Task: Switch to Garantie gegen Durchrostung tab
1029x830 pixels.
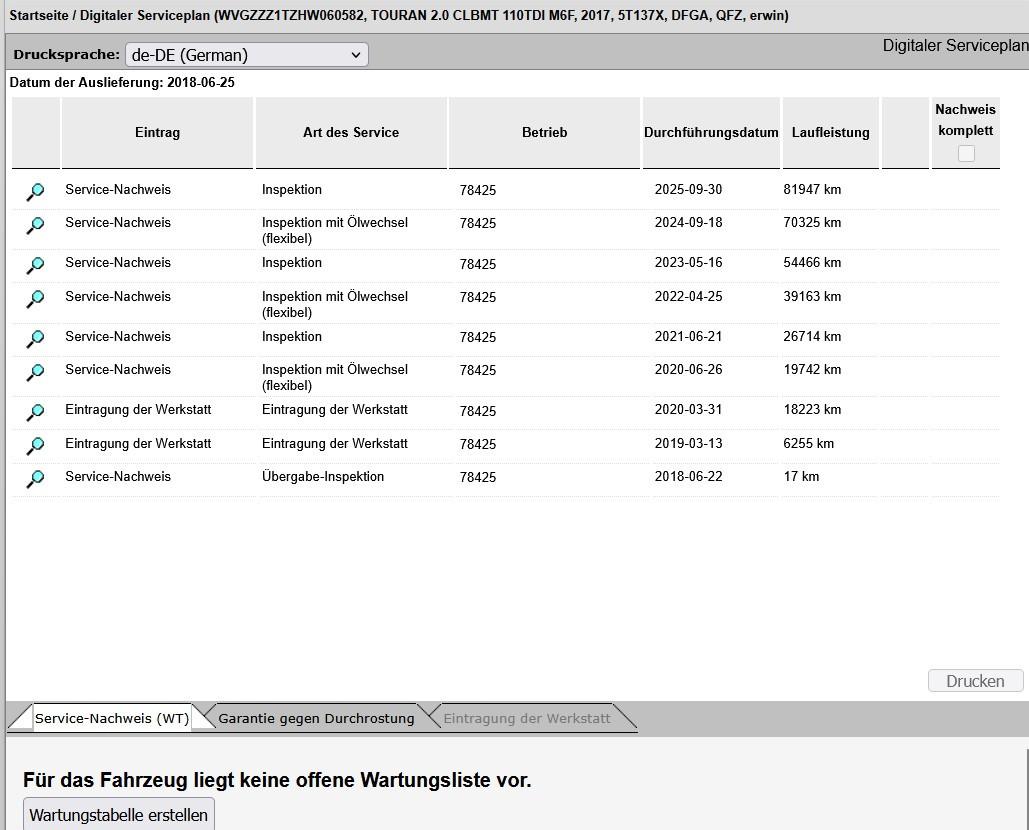Action: click(x=316, y=718)
